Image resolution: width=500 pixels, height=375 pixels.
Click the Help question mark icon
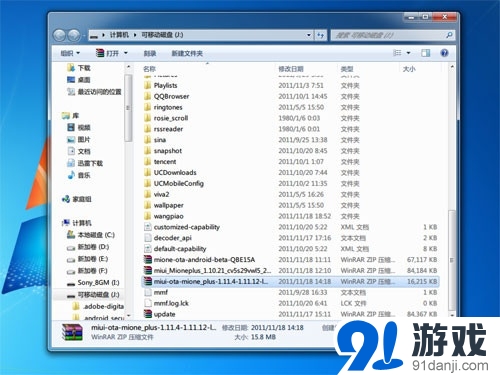click(444, 53)
